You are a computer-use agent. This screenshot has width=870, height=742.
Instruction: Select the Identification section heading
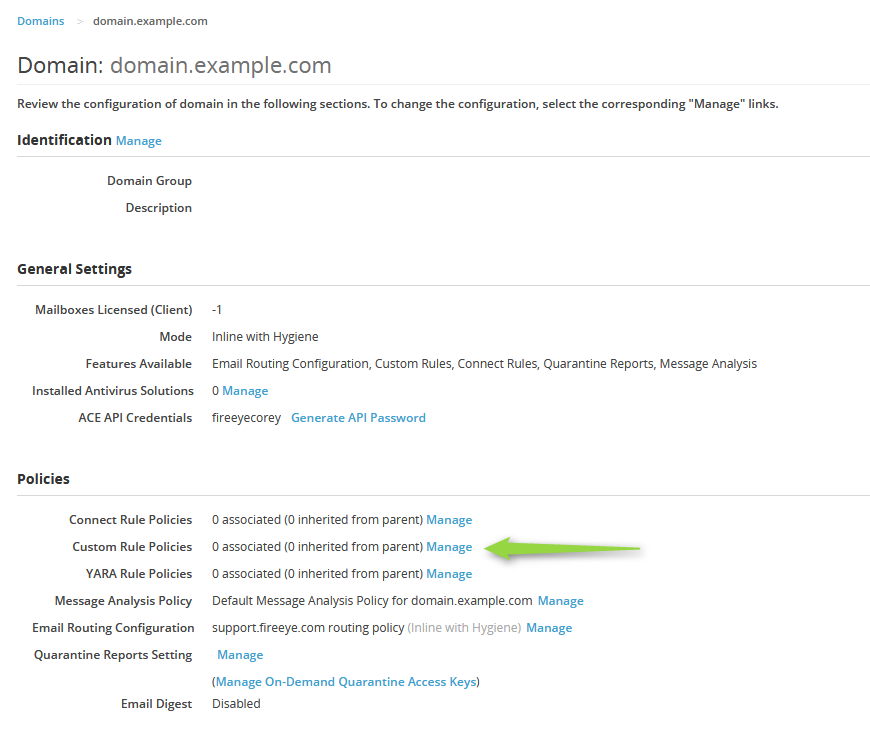tap(64, 140)
